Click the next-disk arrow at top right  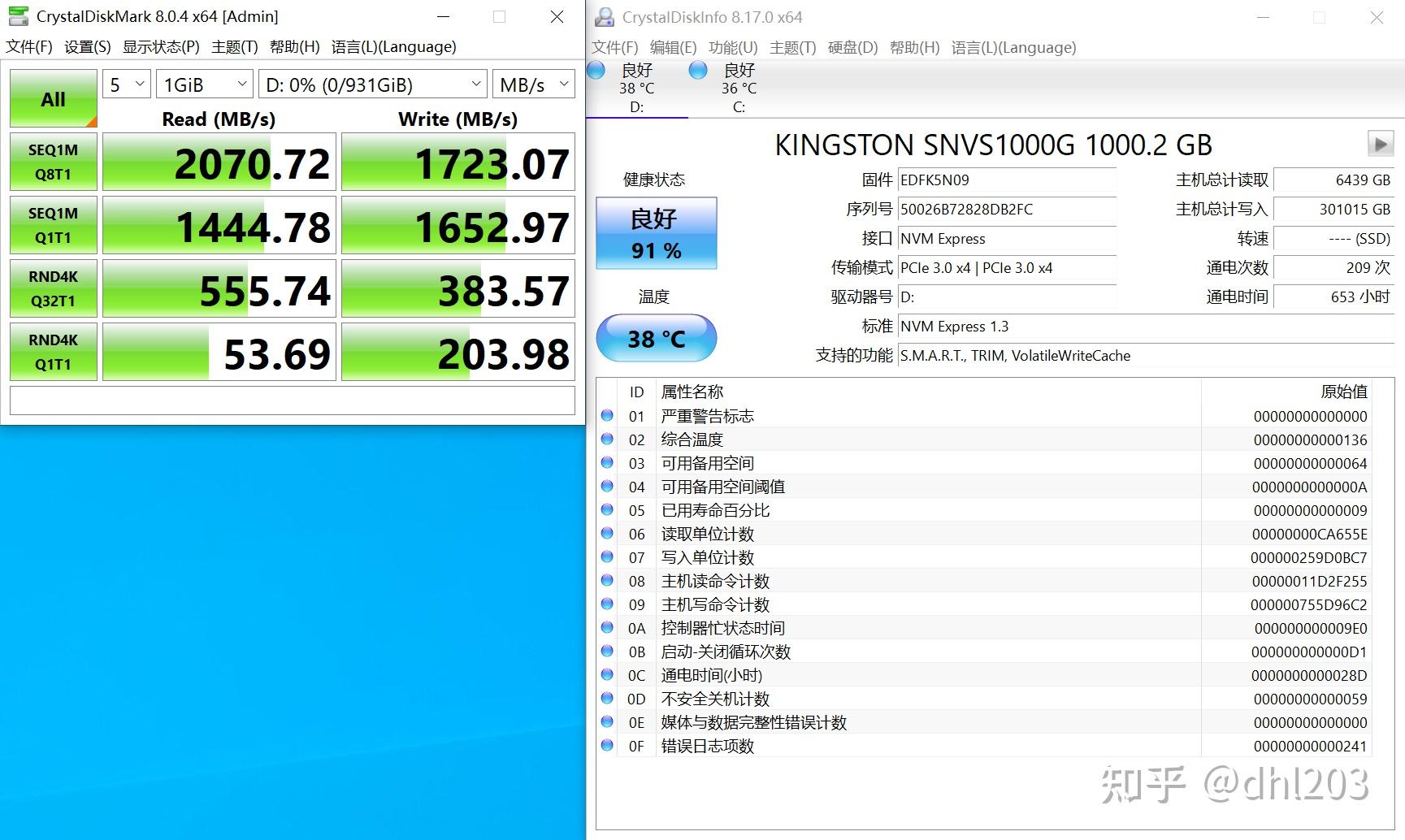pos(1379,144)
